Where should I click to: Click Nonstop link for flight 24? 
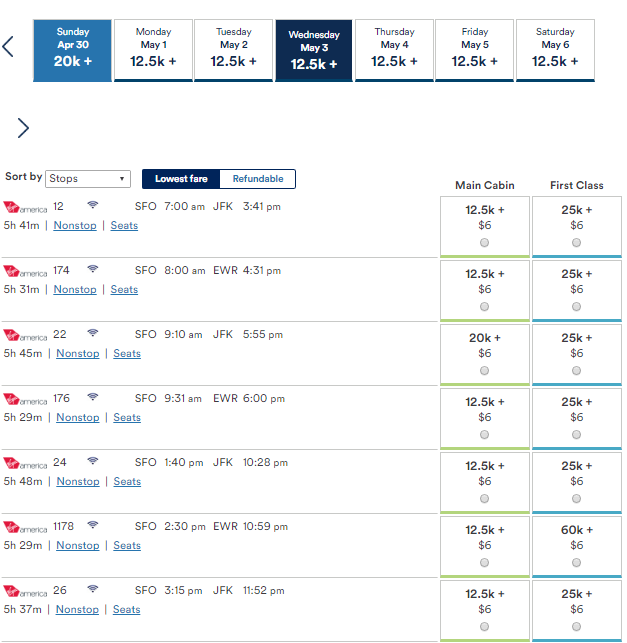78,481
